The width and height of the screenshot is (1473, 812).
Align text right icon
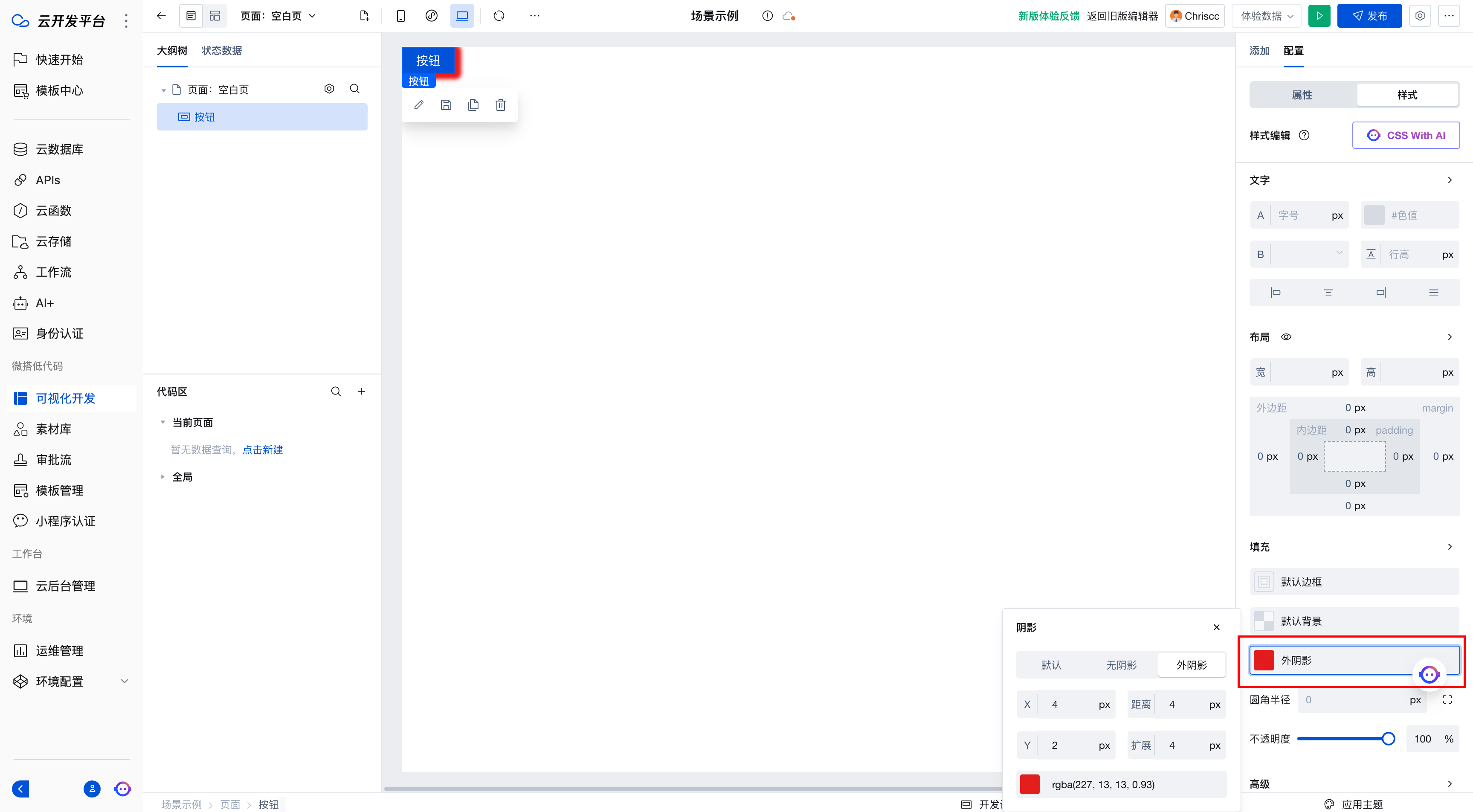click(1381, 292)
